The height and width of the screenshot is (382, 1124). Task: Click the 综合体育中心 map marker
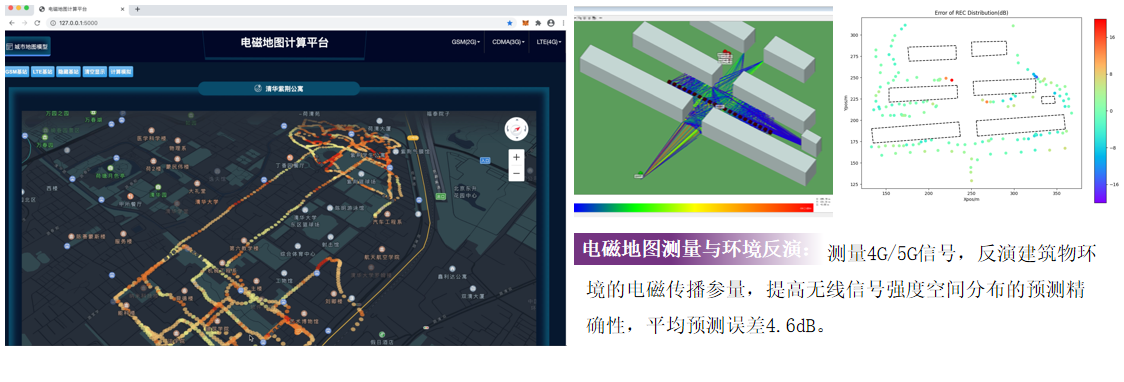point(297,247)
